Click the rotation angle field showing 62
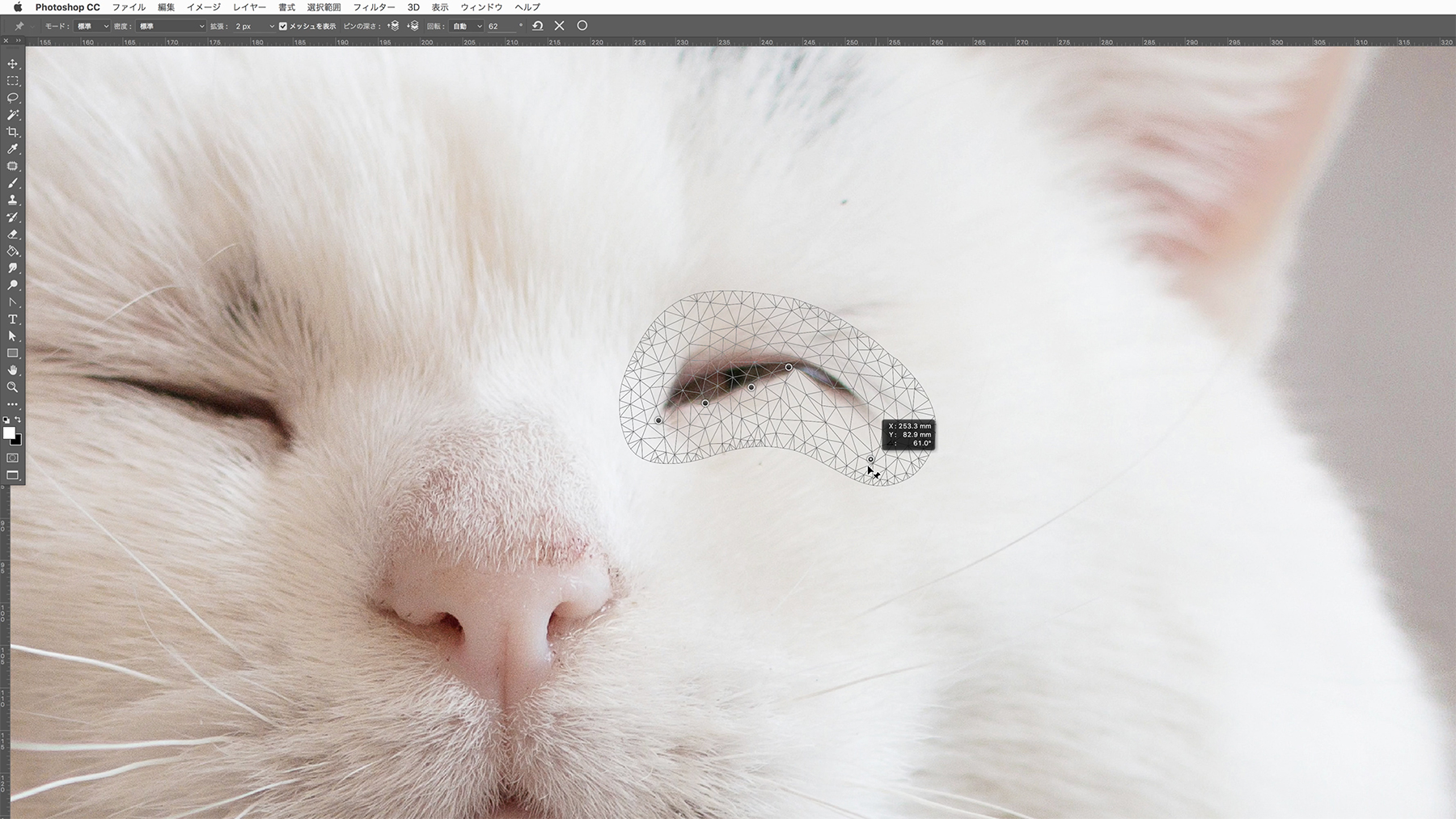The height and width of the screenshot is (819, 1456). point(501,26)
